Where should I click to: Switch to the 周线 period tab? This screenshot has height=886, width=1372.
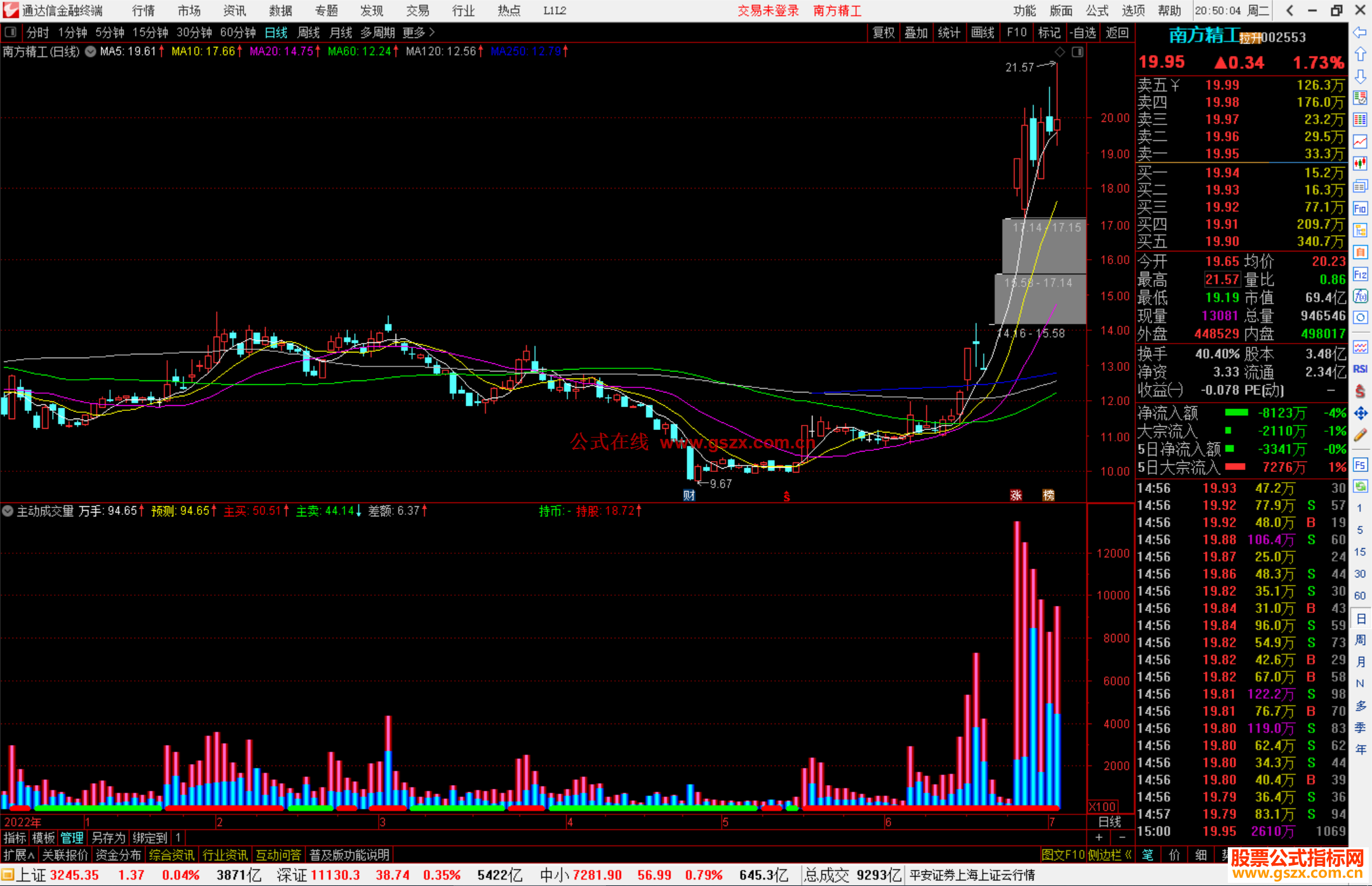(x=309, y=32)
